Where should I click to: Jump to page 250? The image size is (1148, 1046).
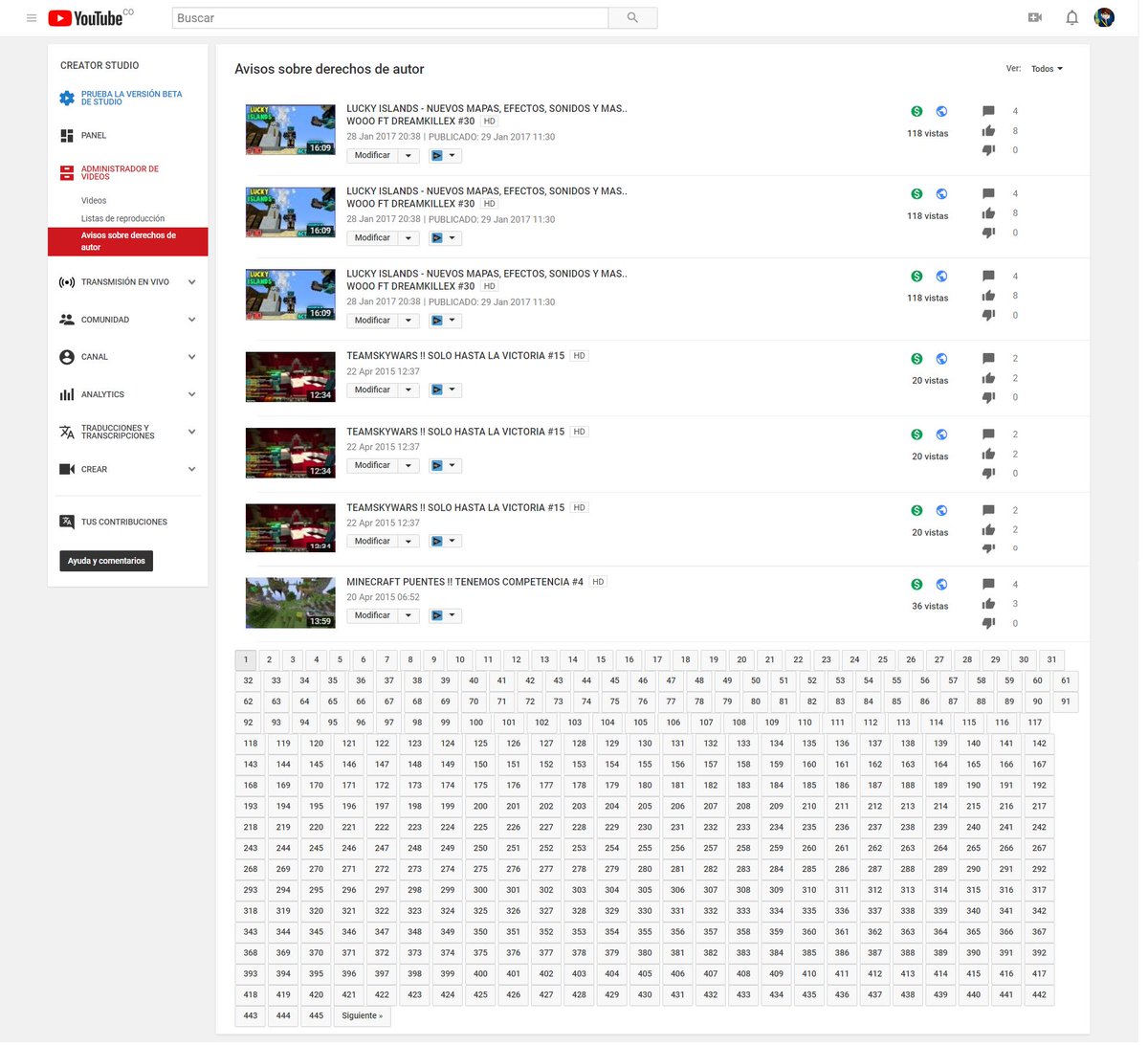(480, 849)
